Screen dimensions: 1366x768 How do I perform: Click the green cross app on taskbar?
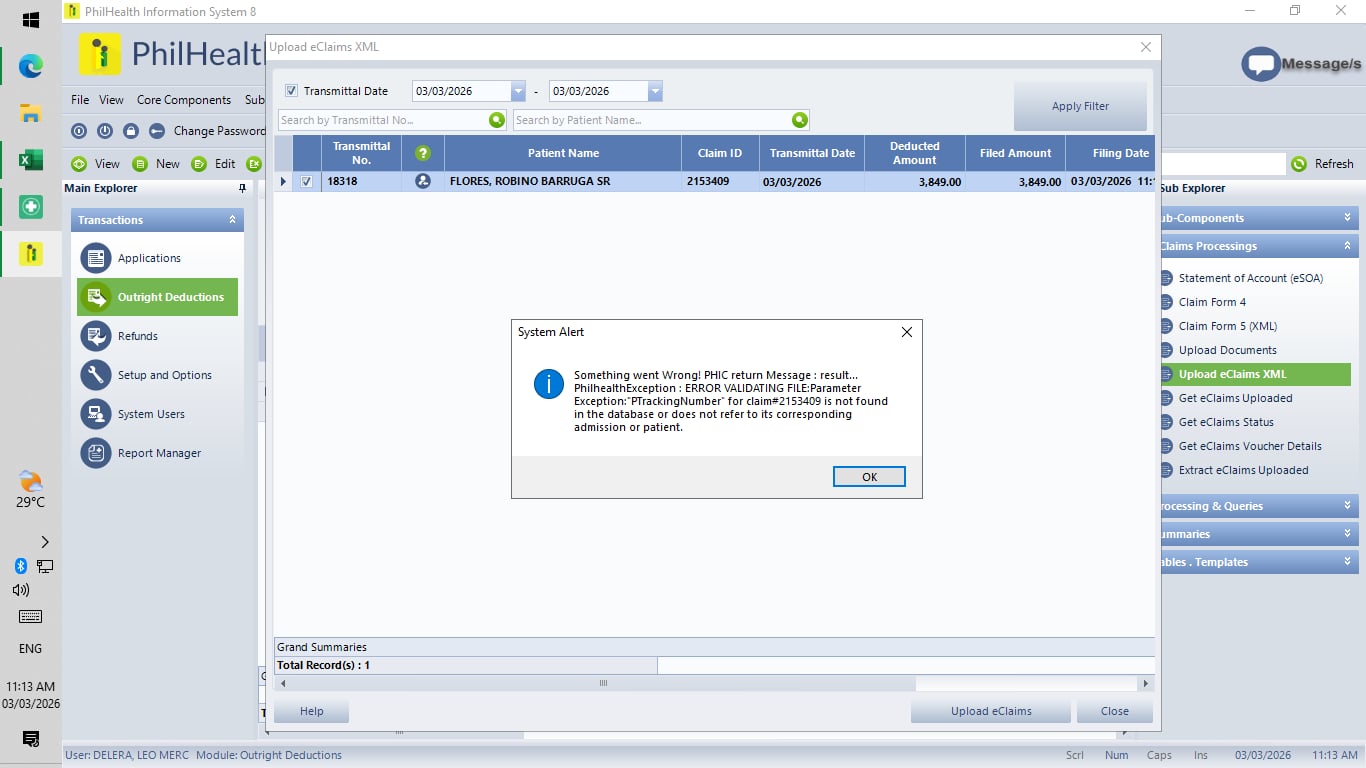31,207
